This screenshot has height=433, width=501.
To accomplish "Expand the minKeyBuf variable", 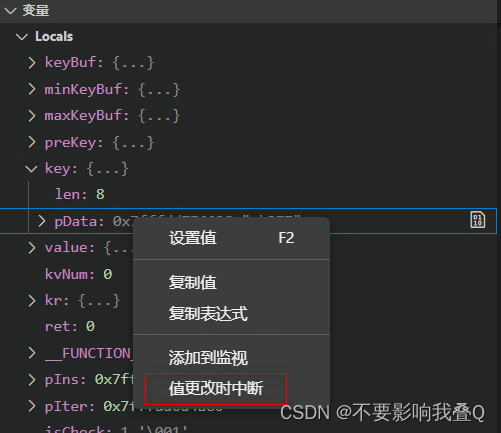I will [x=32, y=89].
